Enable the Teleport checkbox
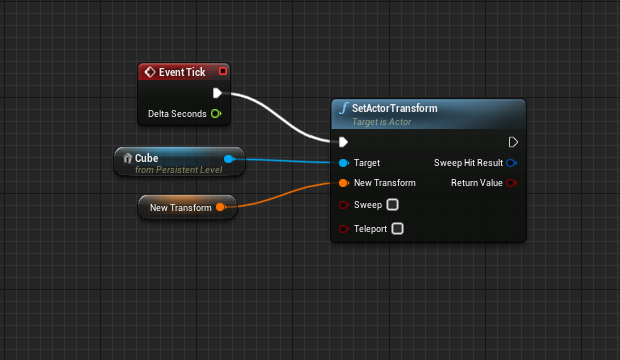620x360 pixels. point(397,229)
